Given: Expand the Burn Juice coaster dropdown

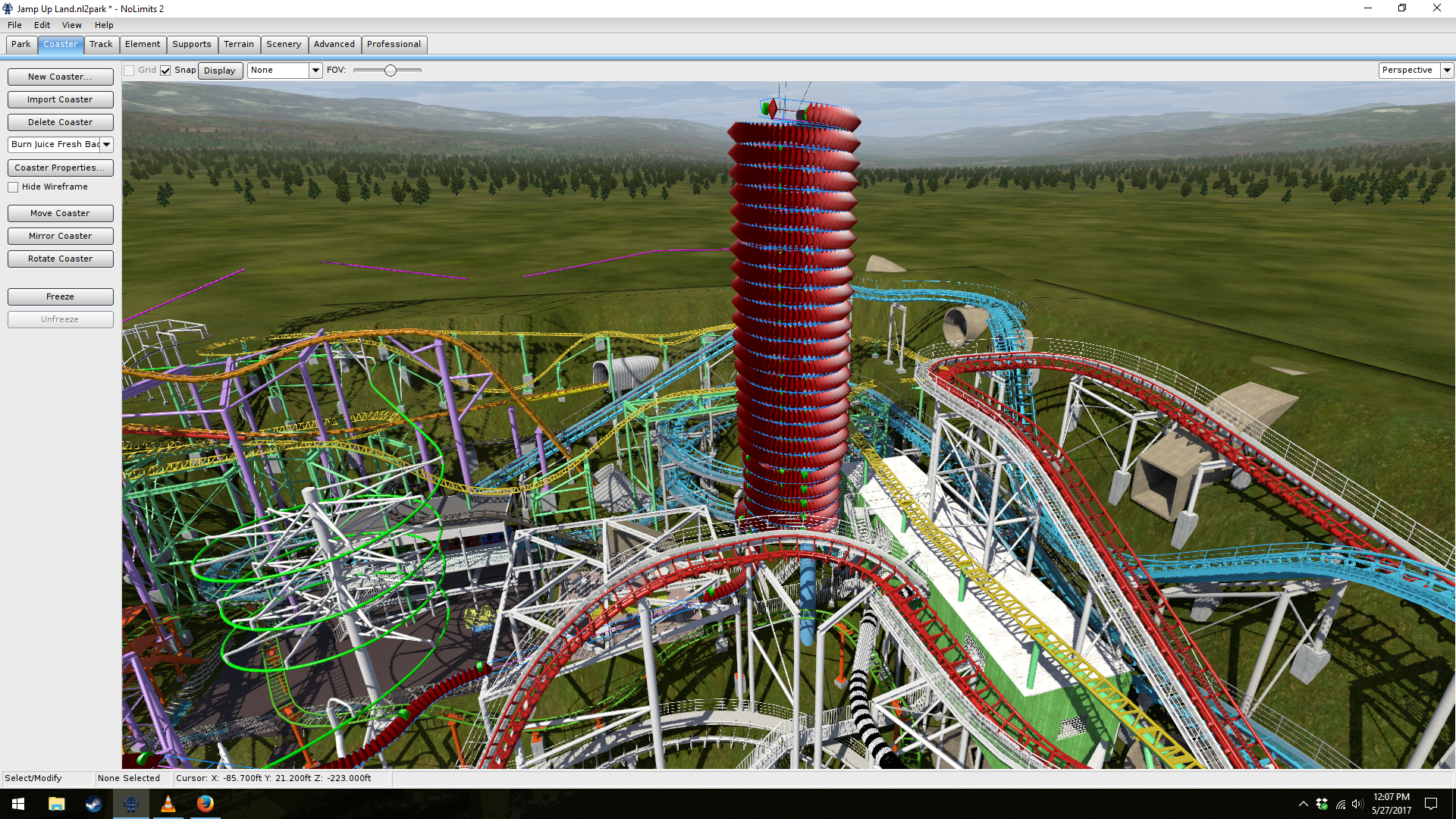Looking at the screenshot, I should point(106,145).
